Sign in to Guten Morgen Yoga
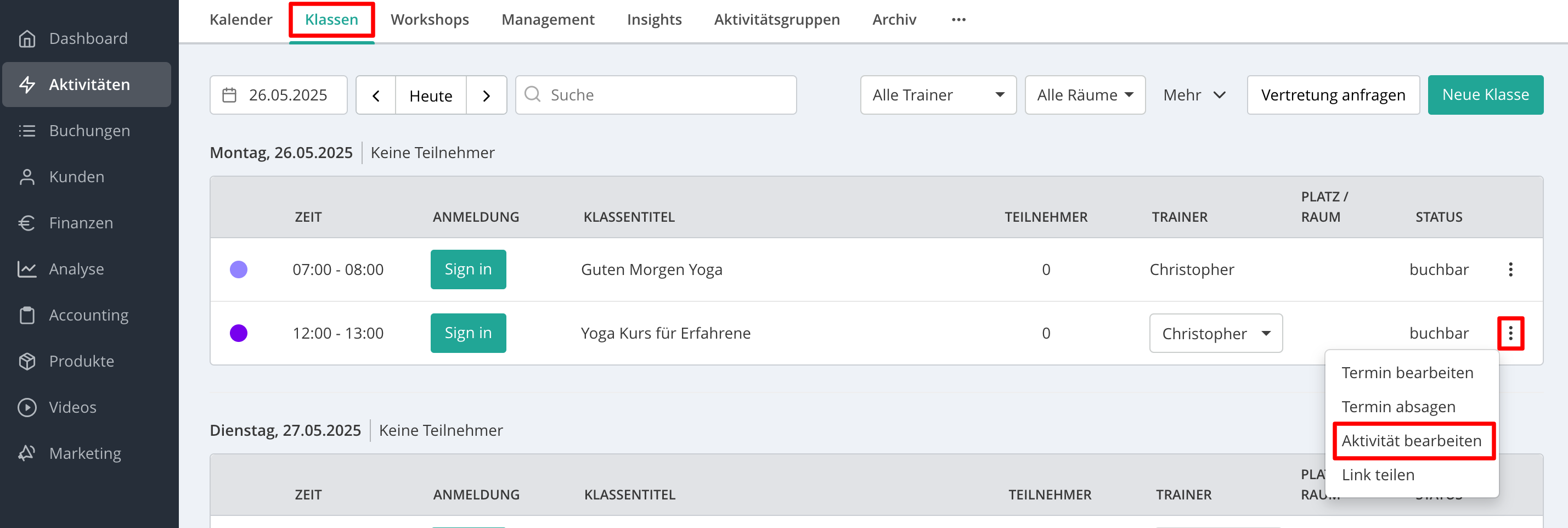 467,269
